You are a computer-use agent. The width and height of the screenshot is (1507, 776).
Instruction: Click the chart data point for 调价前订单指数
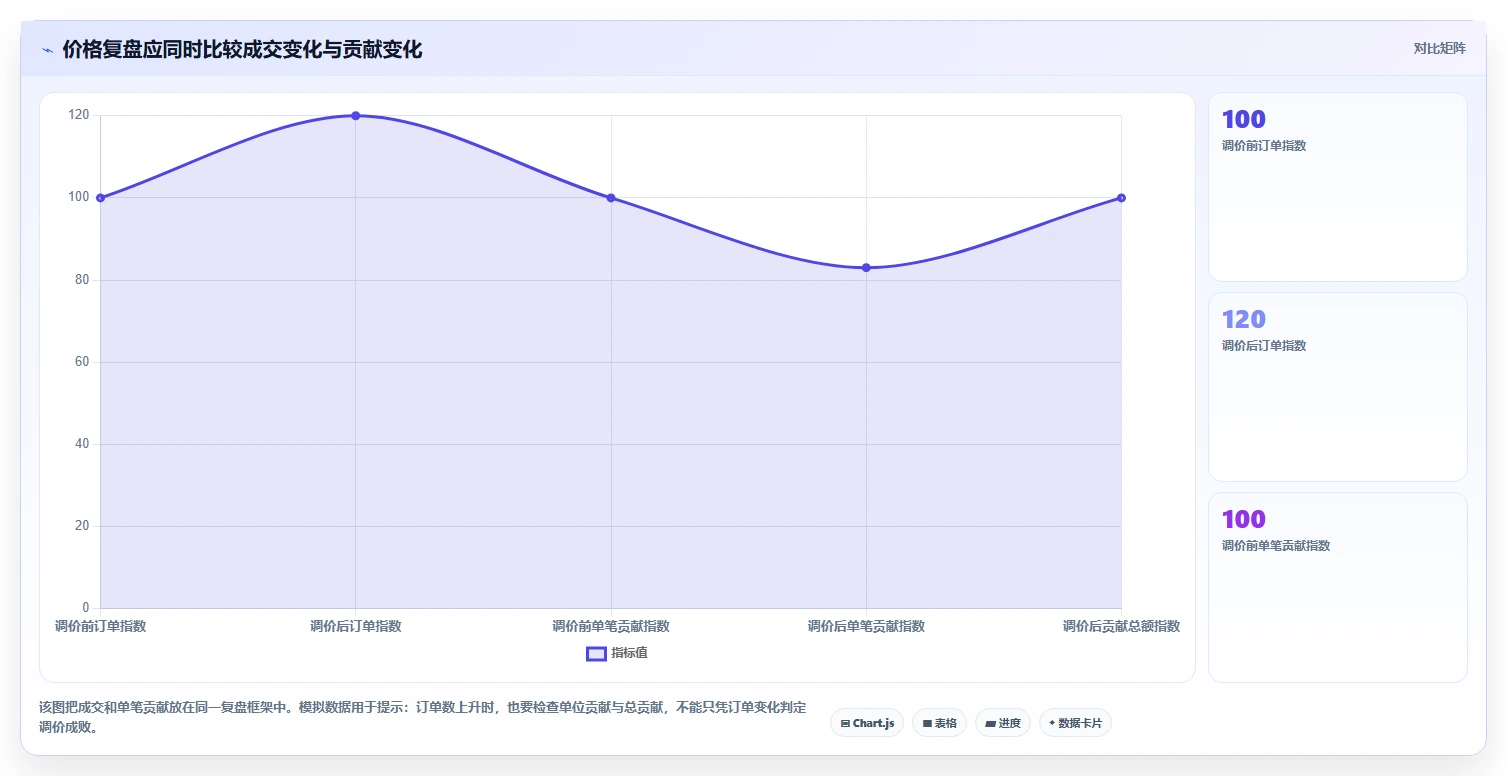[100, 198]
